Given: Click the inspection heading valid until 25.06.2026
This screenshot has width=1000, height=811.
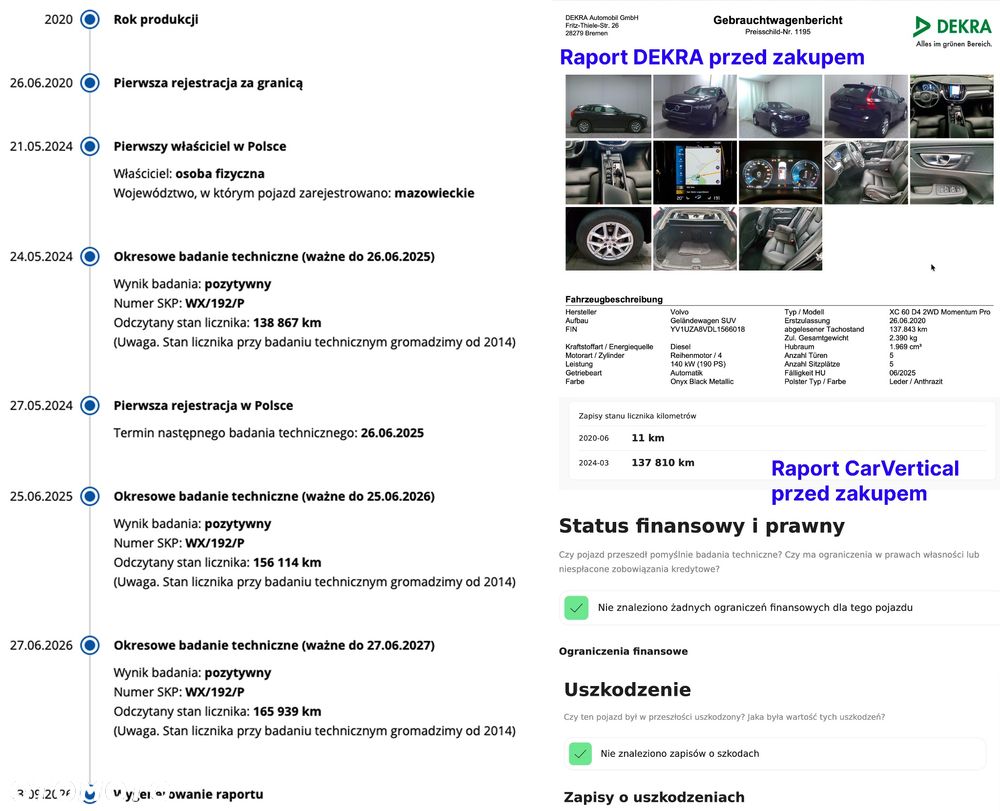Looking at the screenshot, I should [274, 496].
